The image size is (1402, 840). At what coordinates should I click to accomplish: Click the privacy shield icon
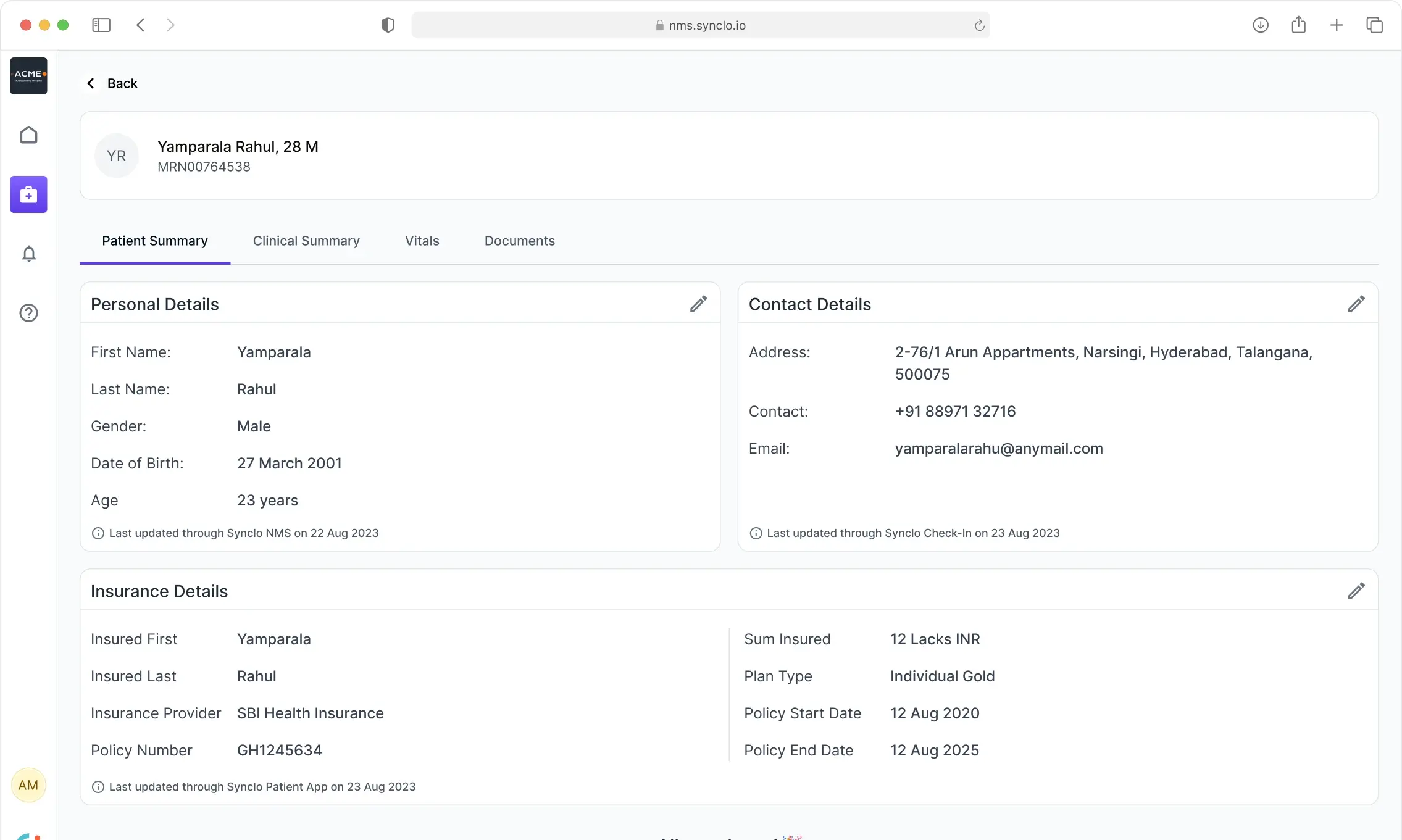pyautogui.click(x=388, y=25)
